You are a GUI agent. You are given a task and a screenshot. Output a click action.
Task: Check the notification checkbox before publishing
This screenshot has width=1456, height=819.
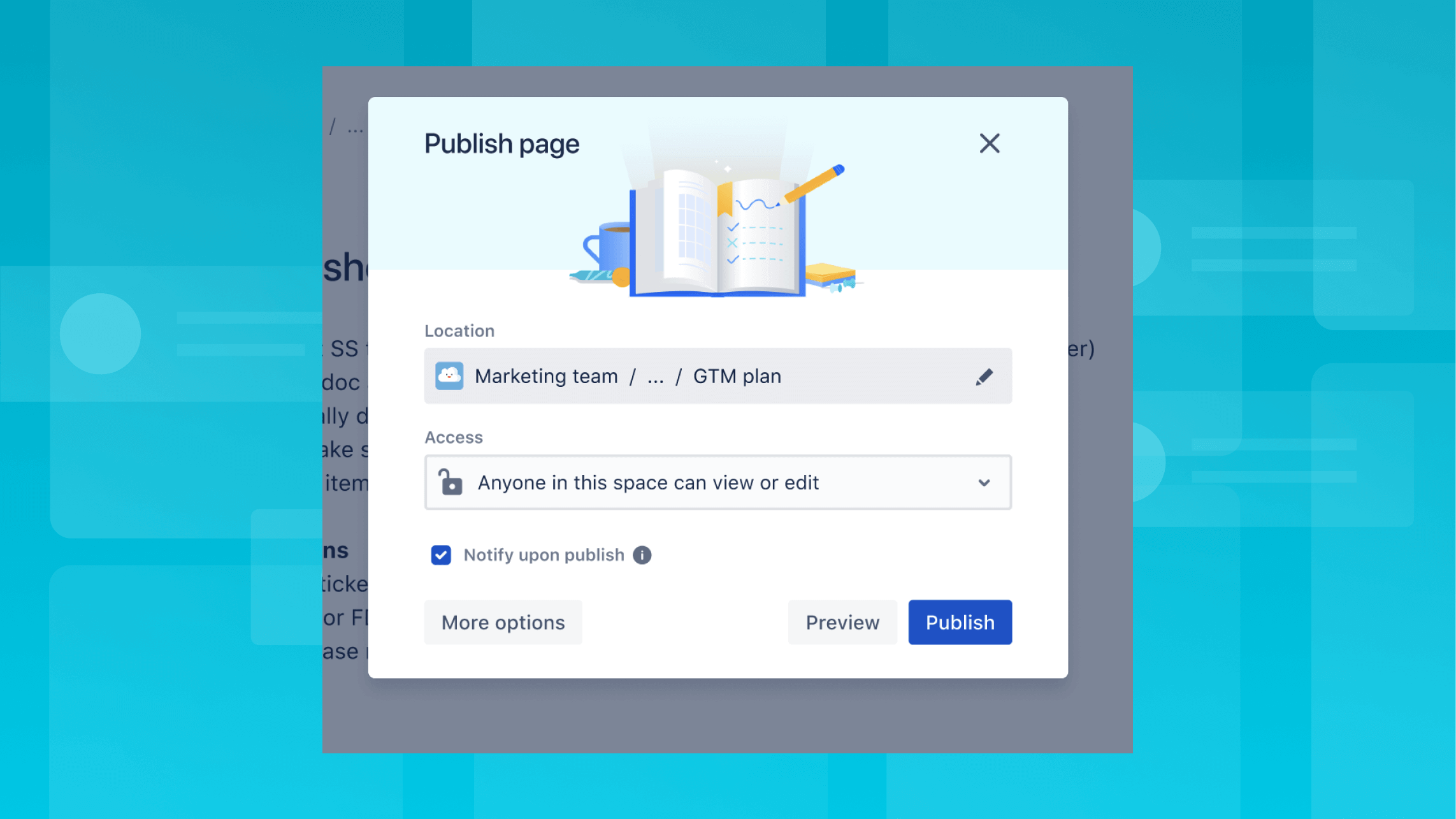click(x=440, y=555)
